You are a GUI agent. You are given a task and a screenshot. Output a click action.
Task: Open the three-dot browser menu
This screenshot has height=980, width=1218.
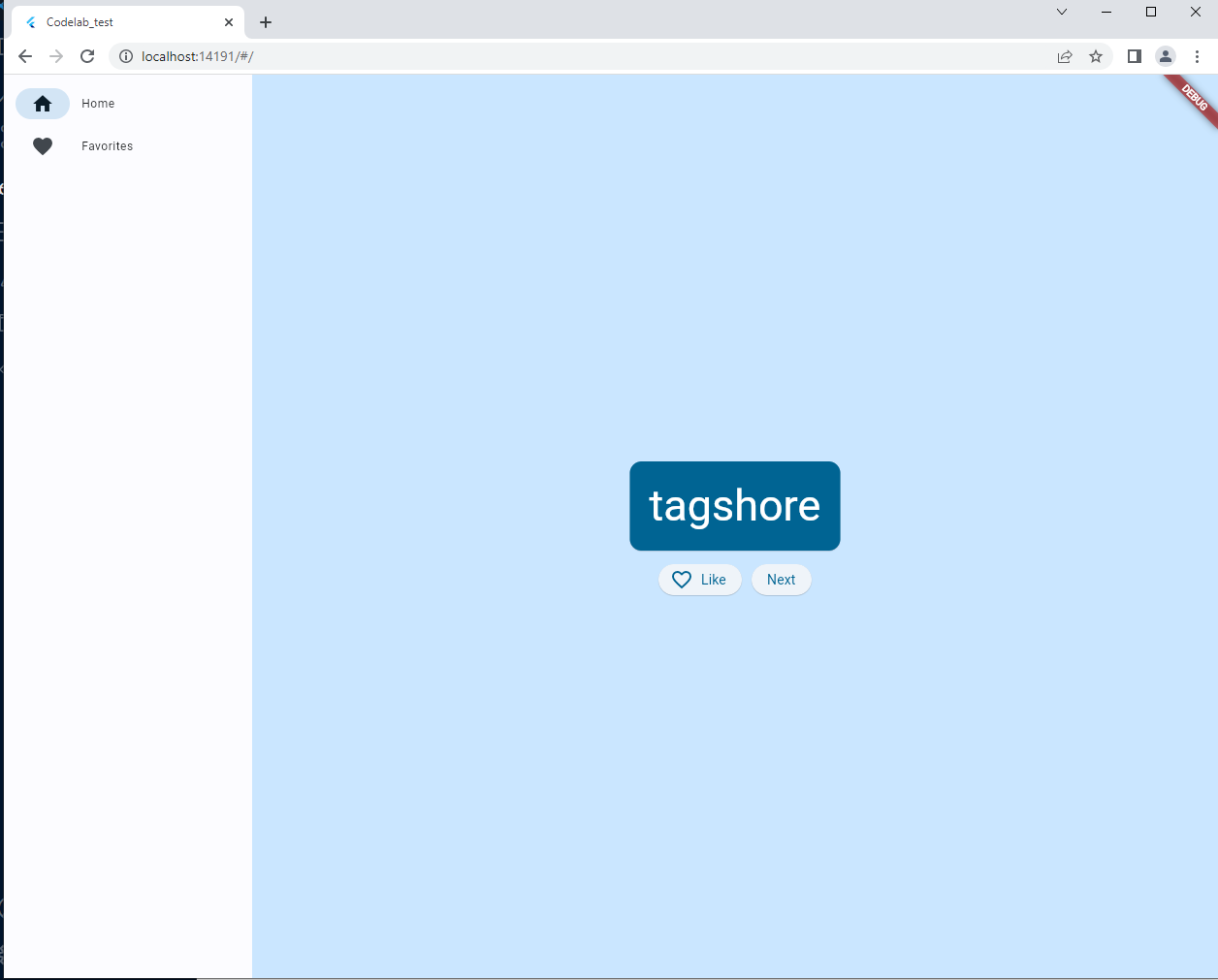(1198, 56)
